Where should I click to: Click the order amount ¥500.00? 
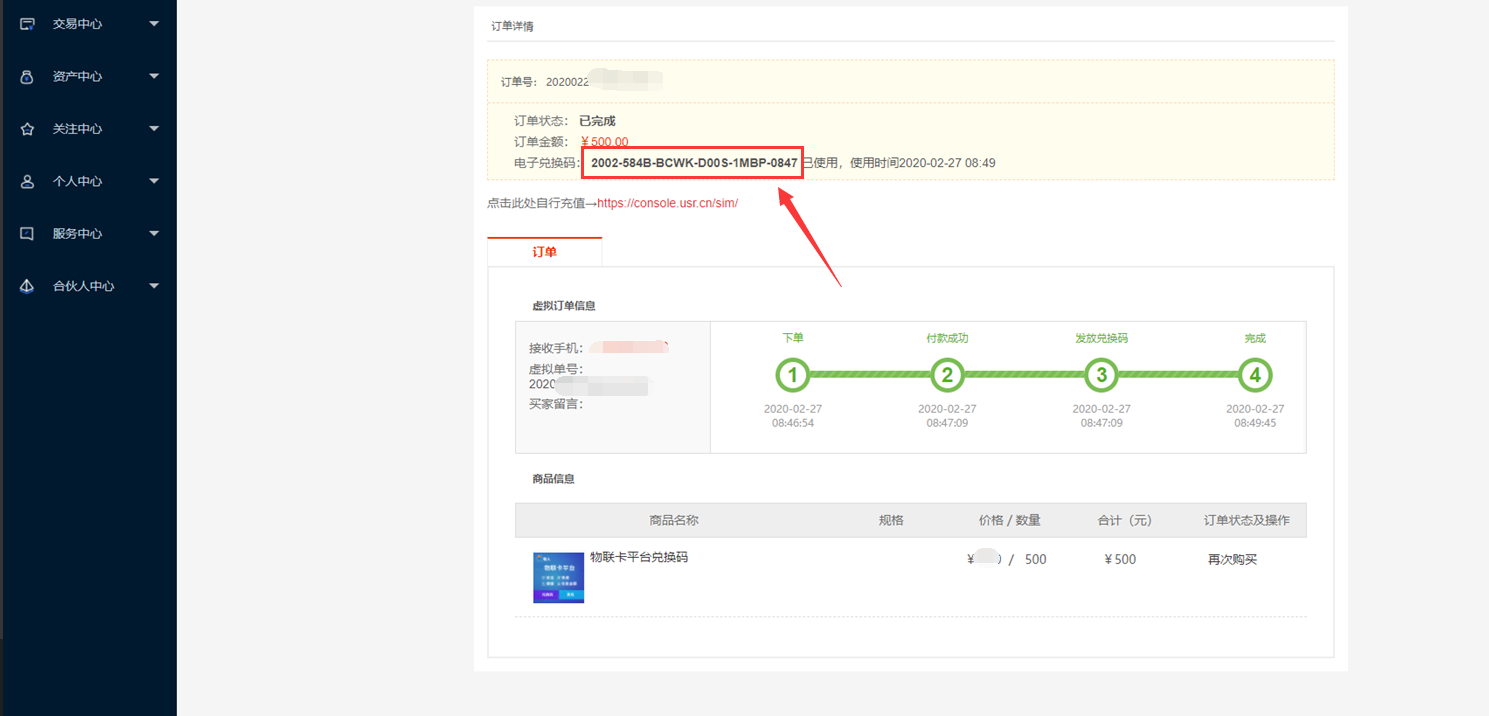pos(605,142)
